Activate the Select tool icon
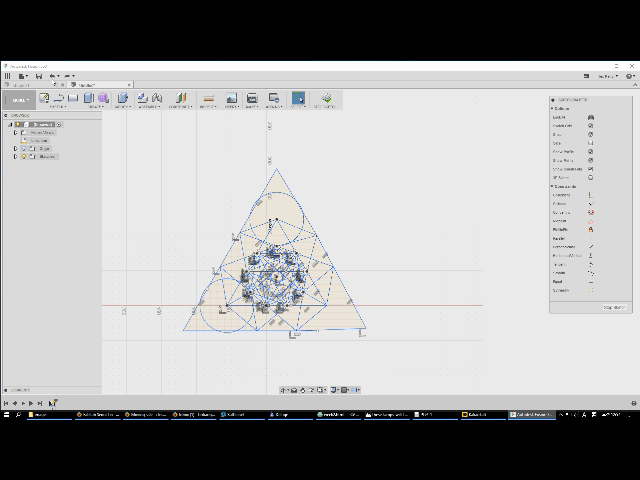Viewport: 640px width, 480px height. coord(298,98)
